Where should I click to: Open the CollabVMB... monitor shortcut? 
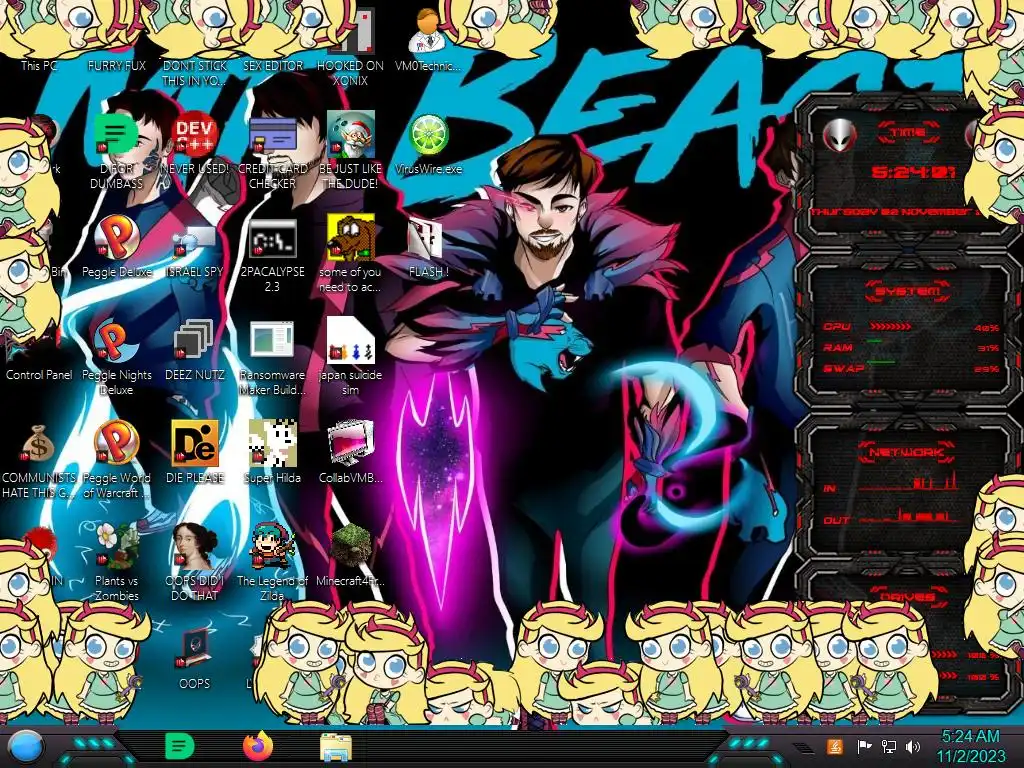[x=350, y=453]
